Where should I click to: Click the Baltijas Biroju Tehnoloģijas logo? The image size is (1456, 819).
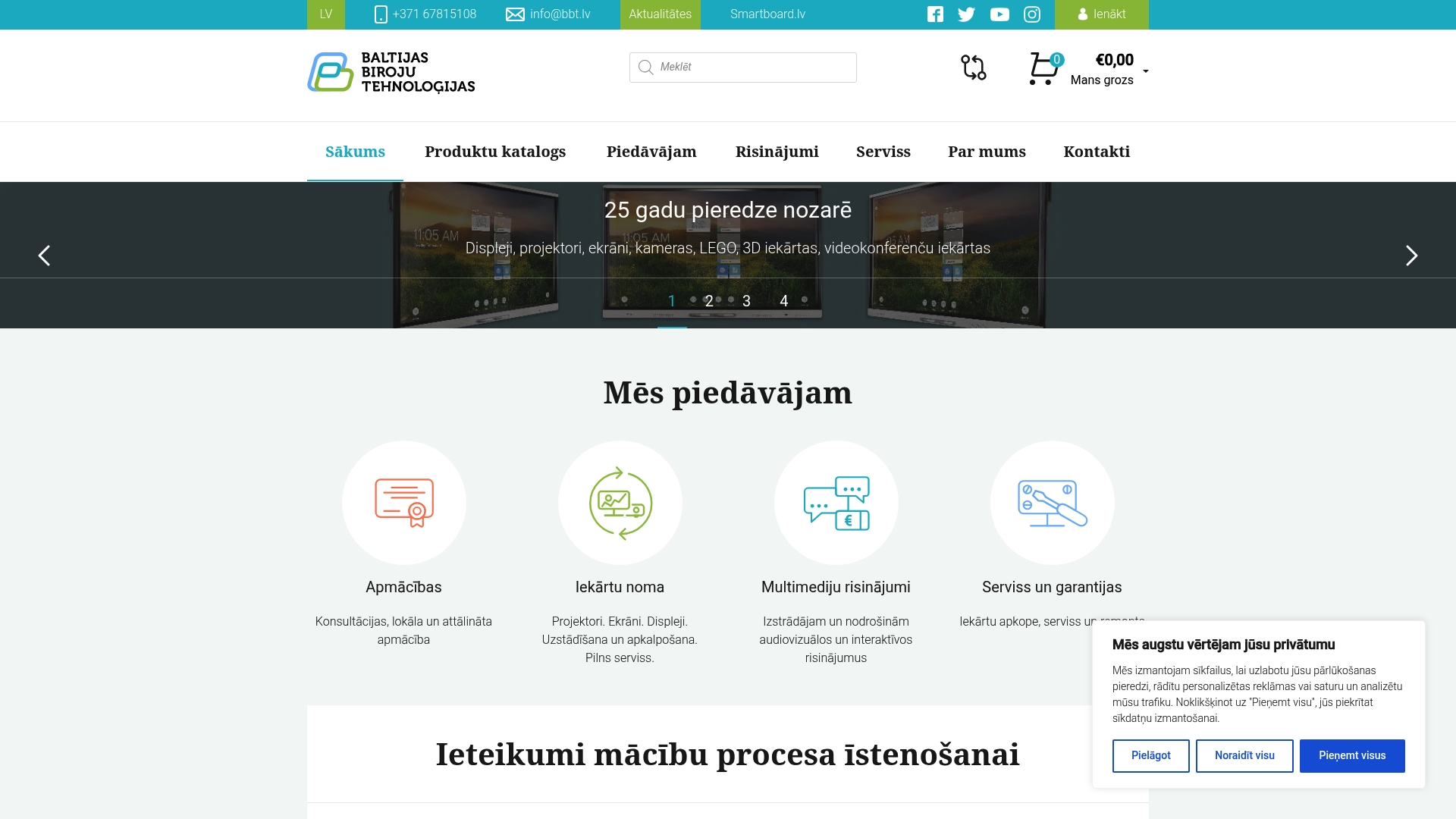[391, 72]
